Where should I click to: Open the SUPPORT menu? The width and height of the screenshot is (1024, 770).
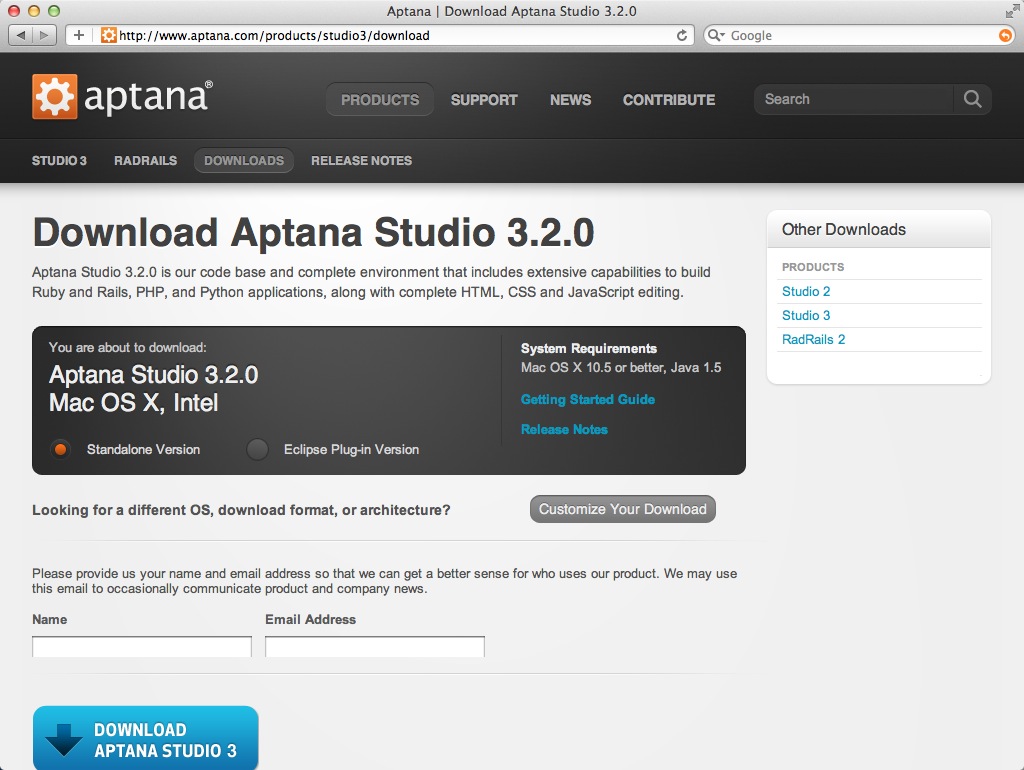(484, 100)
